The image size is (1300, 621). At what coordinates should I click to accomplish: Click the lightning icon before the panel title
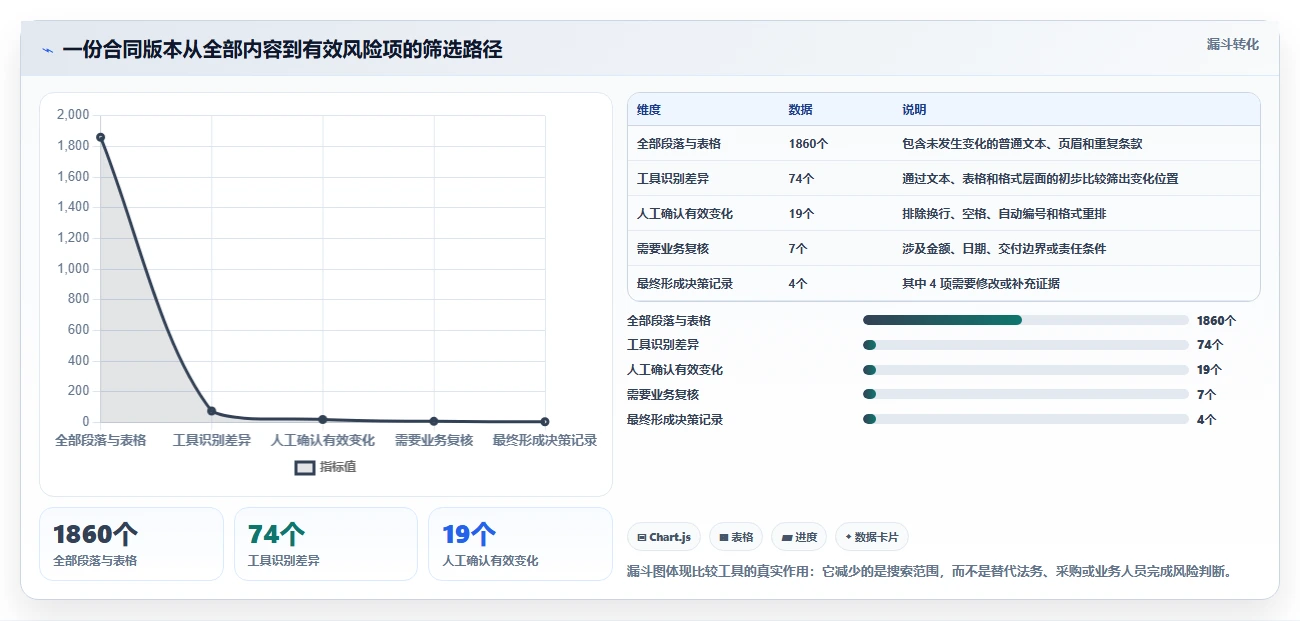pyautogui.click(x=47, y=50)
